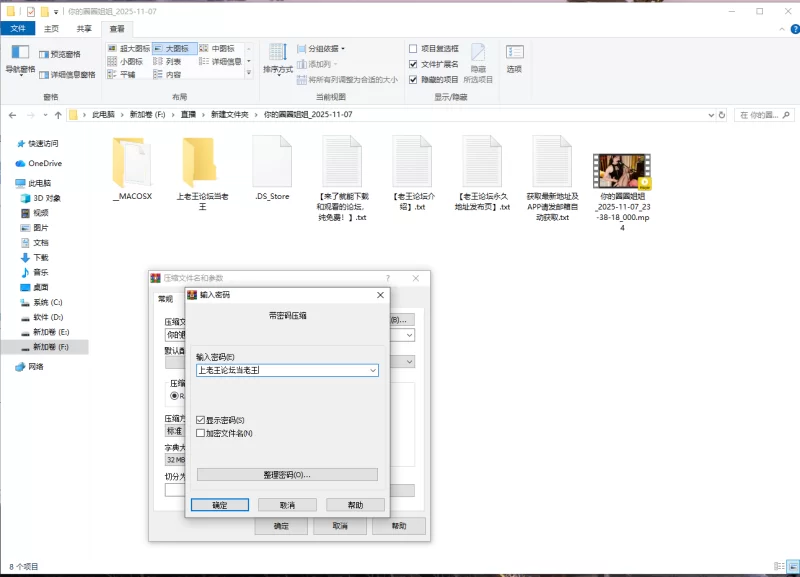Image resolution: width=800 pixels, height=577 pixels.
Task: Size all columns to fit
Action: click(347, 79)
